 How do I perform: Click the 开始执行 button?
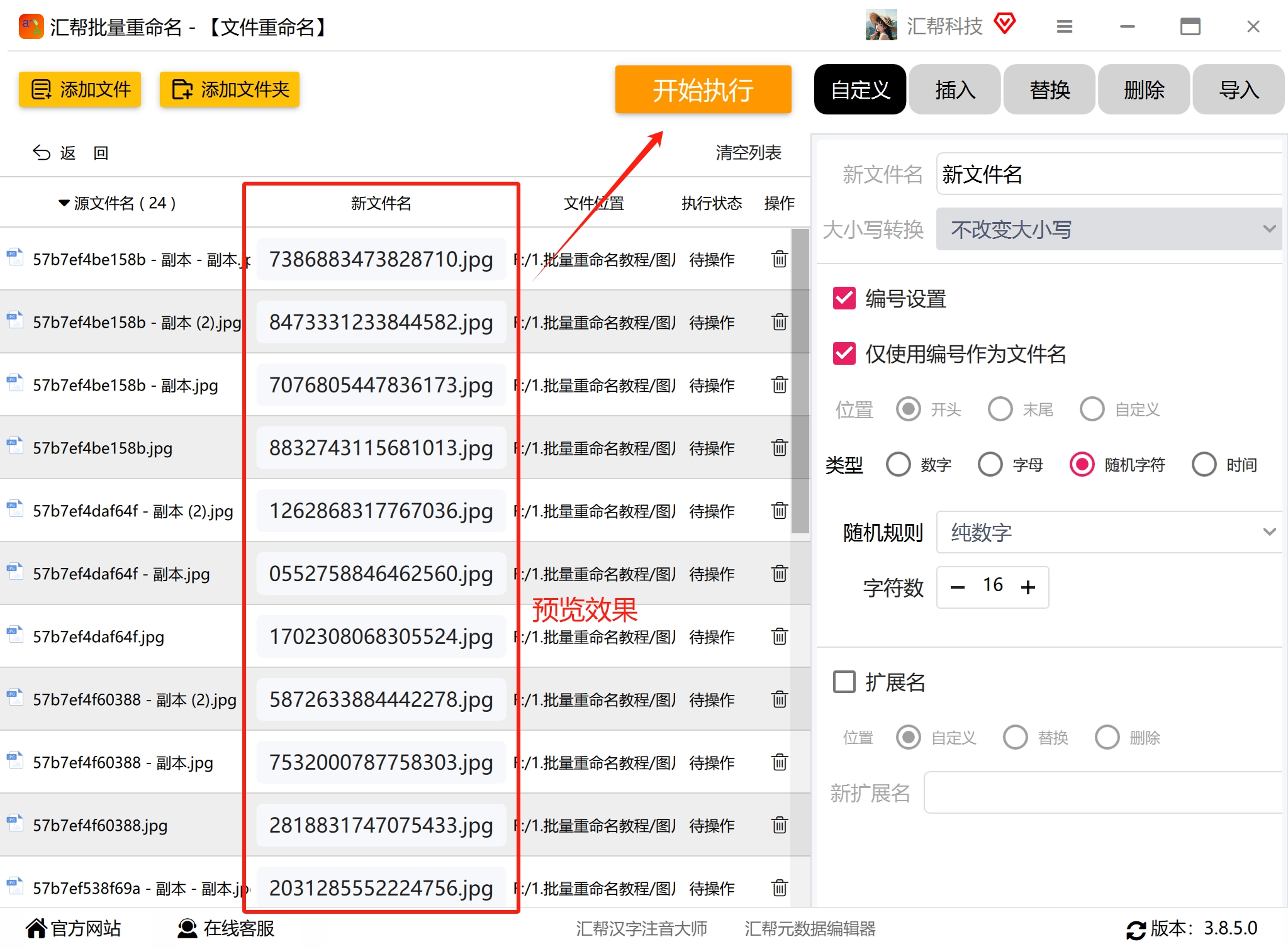(703, 90)
